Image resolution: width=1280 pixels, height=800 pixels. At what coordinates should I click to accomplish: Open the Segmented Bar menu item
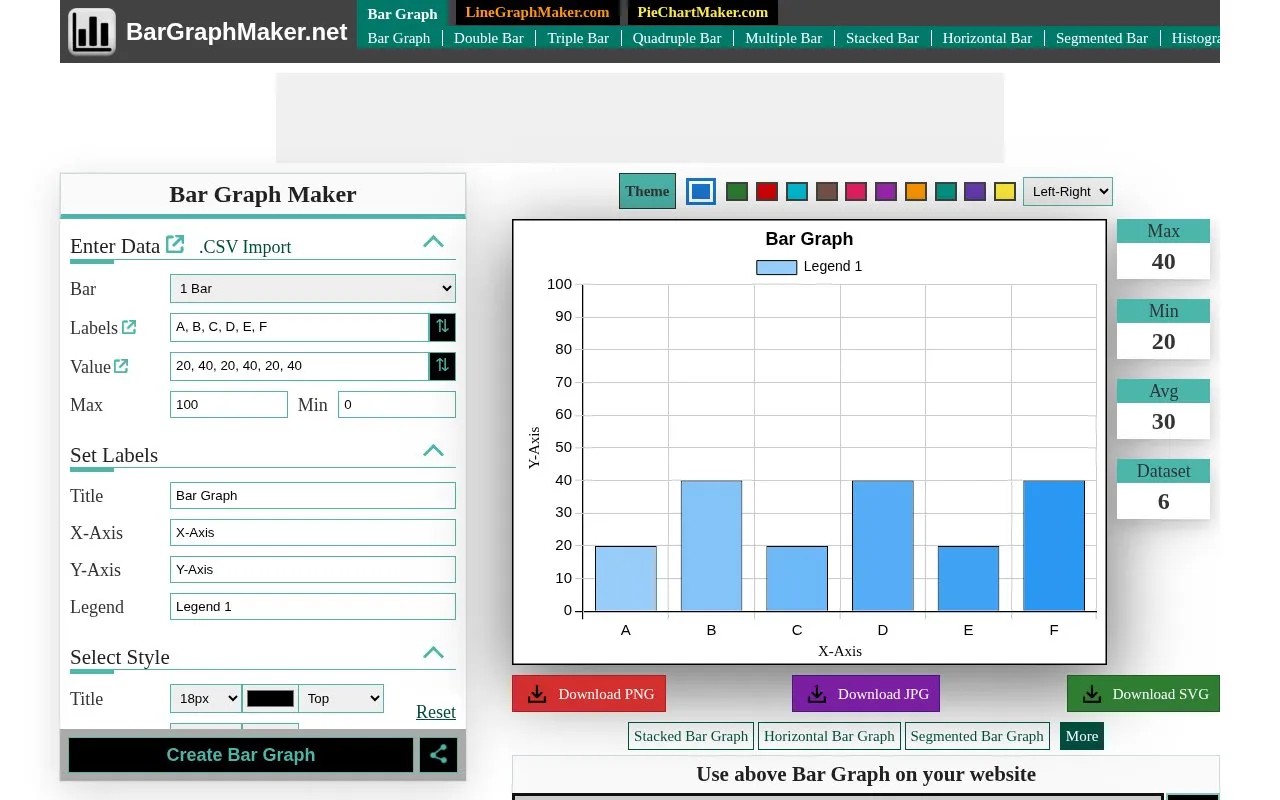[1102, 38]
